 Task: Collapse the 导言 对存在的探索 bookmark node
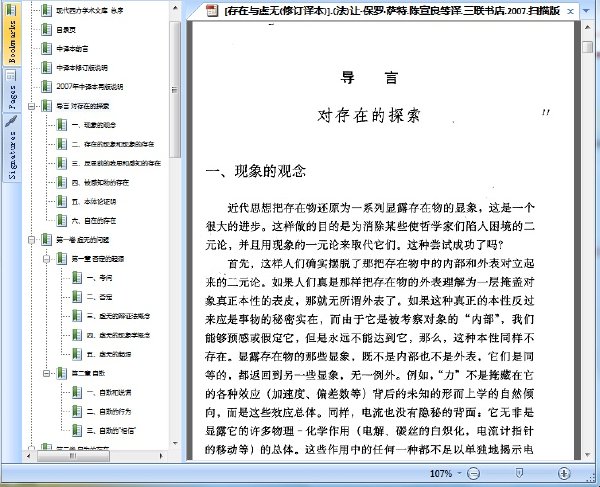click(x=32, y=106)
